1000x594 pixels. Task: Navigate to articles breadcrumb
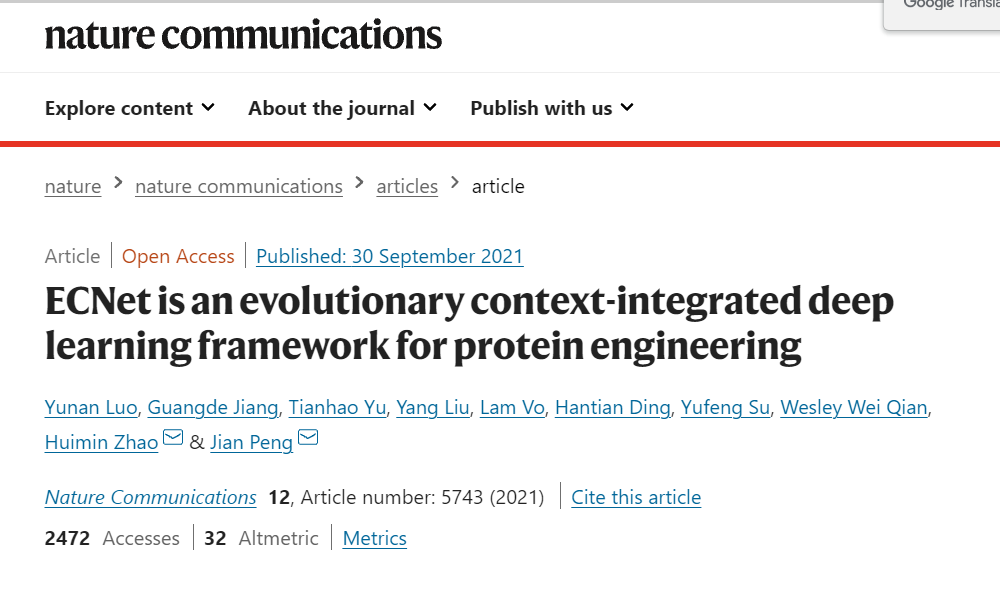[407, 186]
